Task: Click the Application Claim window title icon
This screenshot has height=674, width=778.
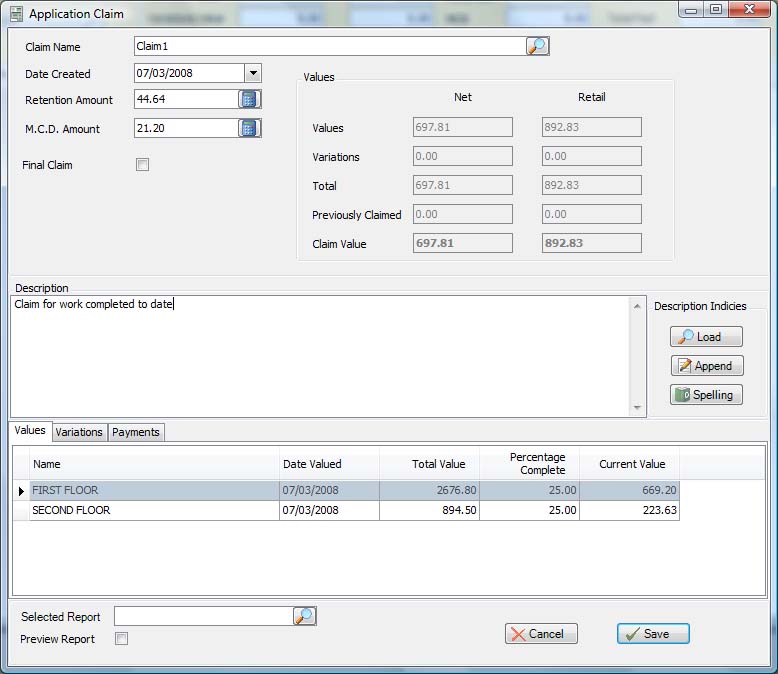Action: tap(16, 14)
